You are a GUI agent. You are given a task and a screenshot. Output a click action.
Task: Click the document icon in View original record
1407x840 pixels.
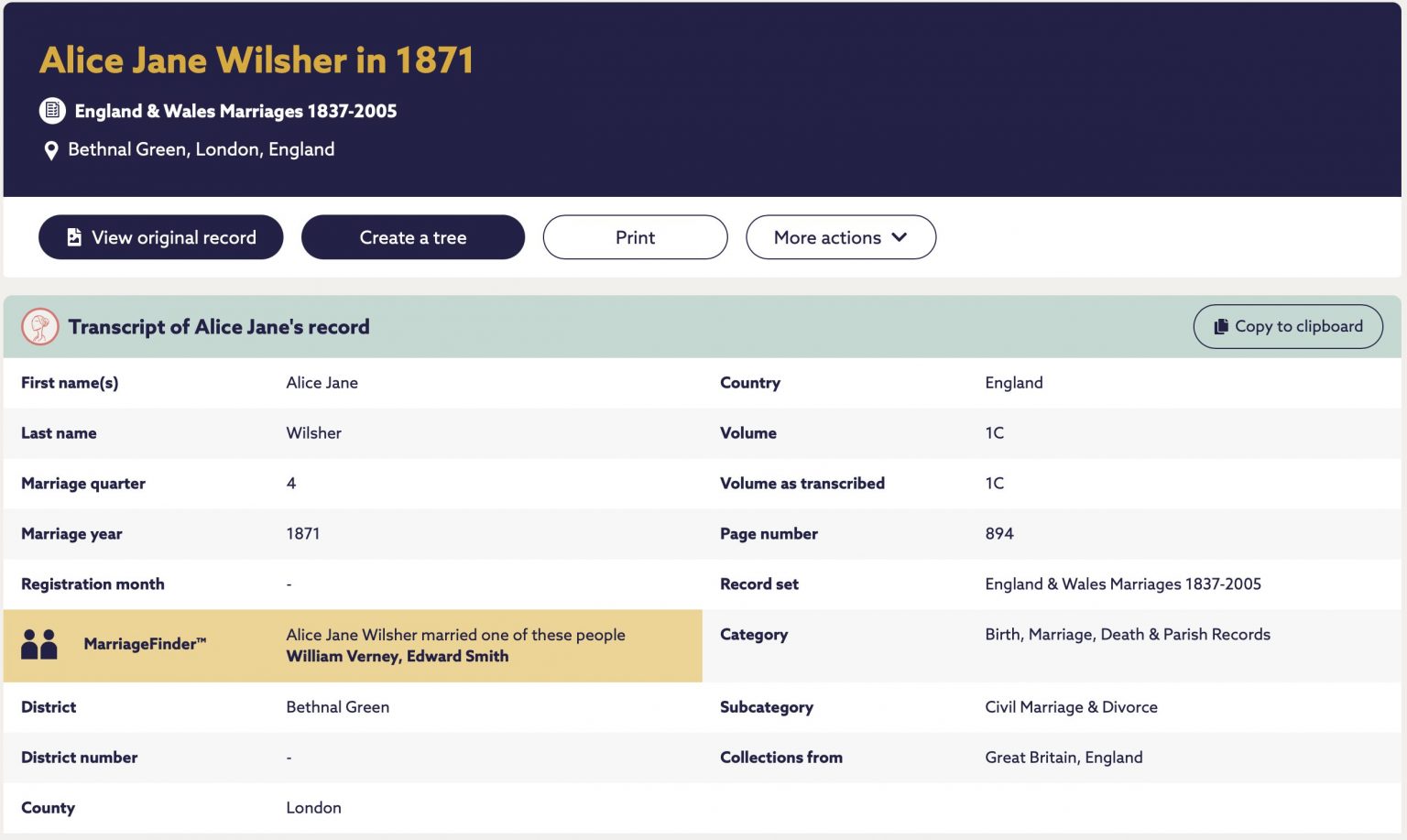coord(74,237)
